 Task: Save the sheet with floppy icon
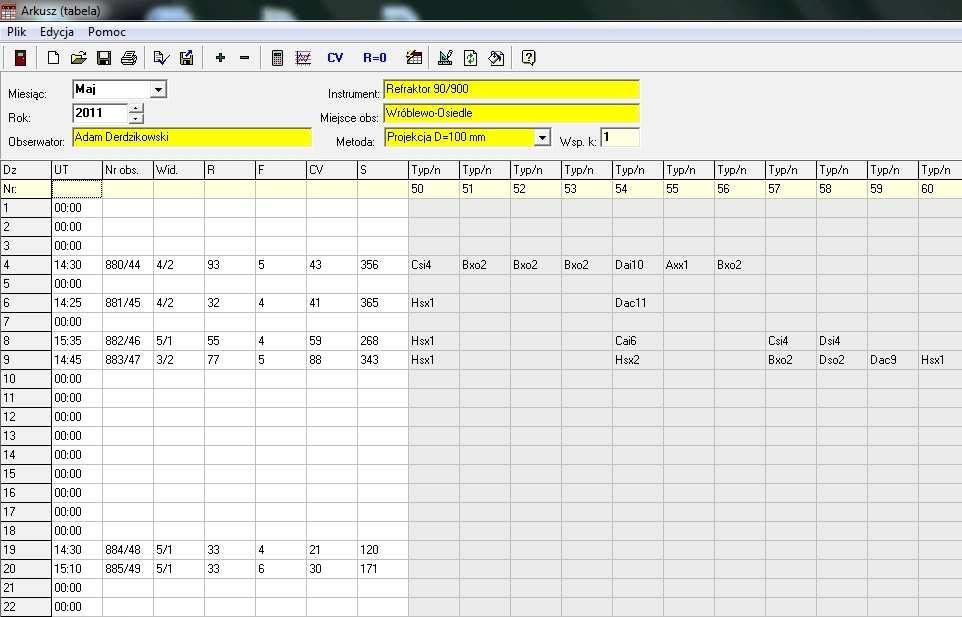[x=104, y=58]
